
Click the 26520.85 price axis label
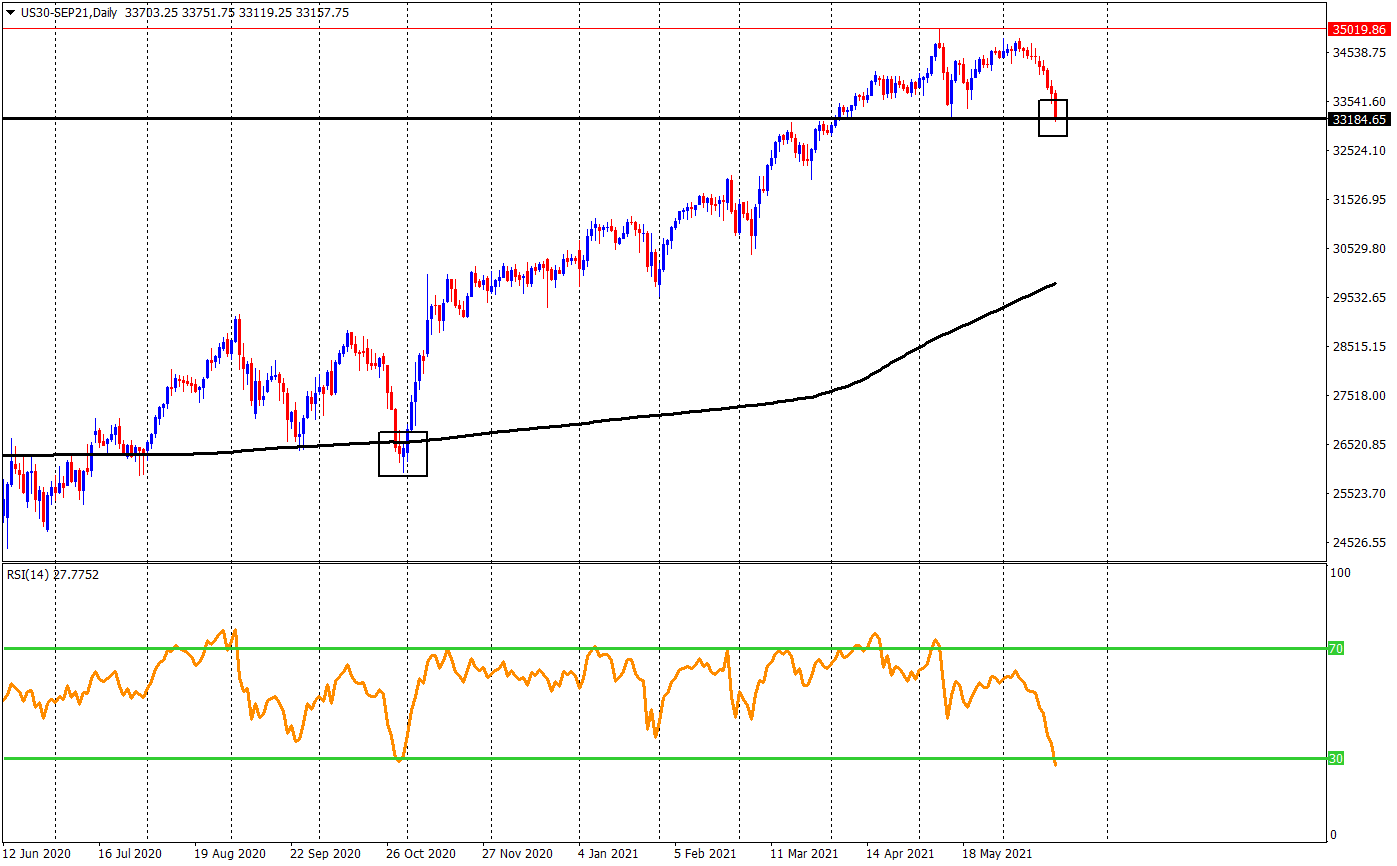point(1359,444)
